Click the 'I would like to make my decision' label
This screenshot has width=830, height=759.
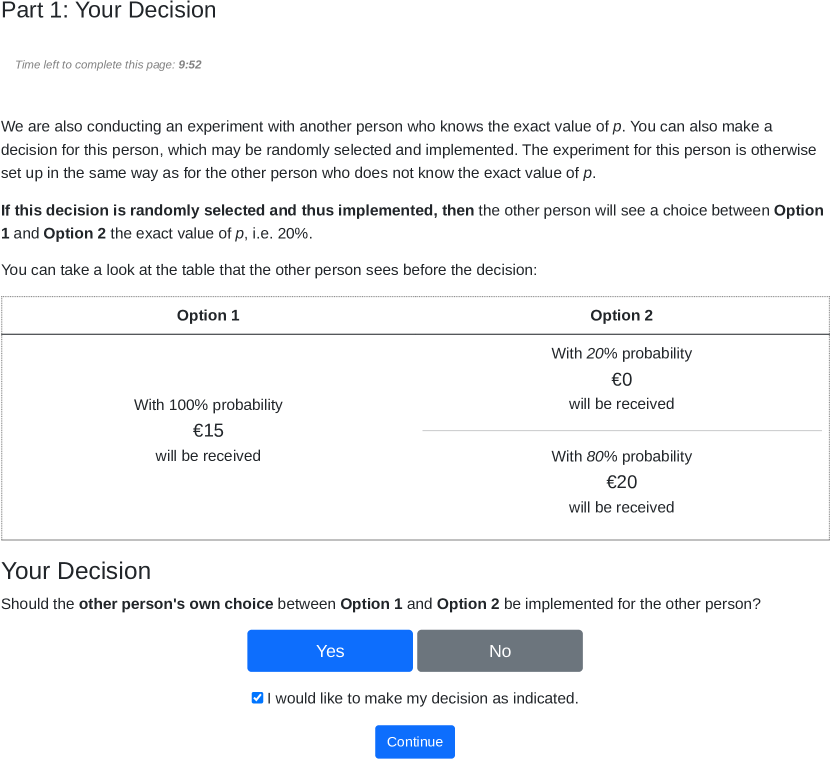point(422,698)
